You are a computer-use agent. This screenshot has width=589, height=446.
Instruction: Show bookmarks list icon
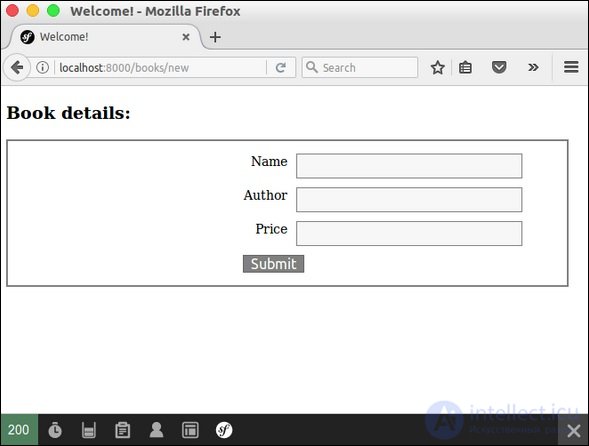tap(465, 68)
